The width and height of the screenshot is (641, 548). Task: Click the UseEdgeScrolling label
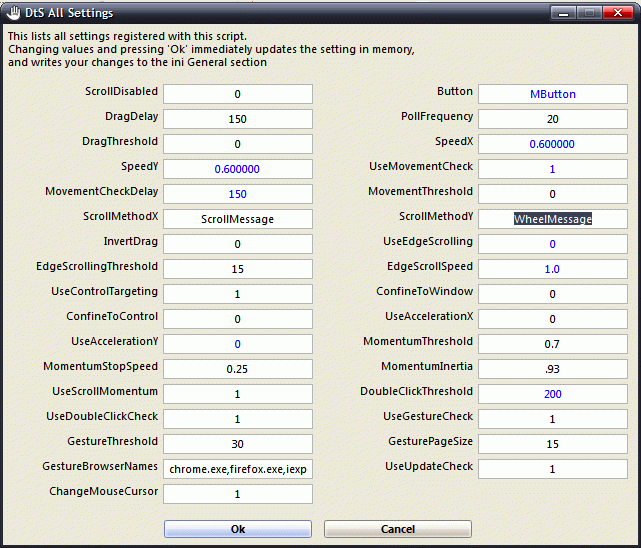[x=428, y=242]
